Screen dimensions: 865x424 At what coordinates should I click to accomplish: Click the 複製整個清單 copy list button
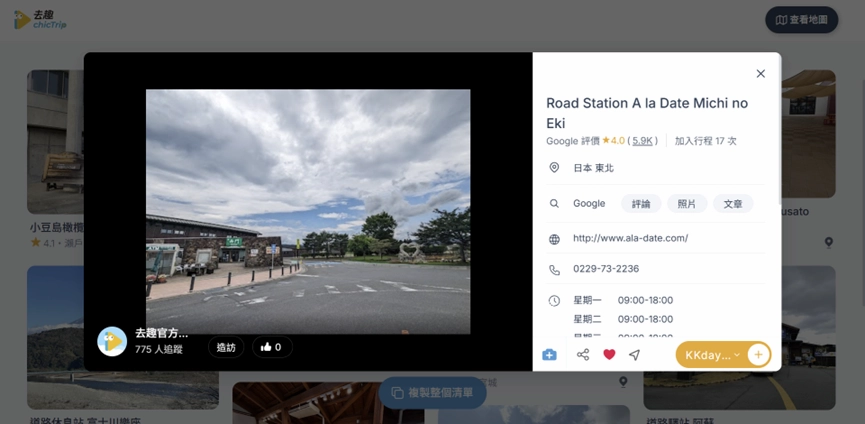coord(432,393)
